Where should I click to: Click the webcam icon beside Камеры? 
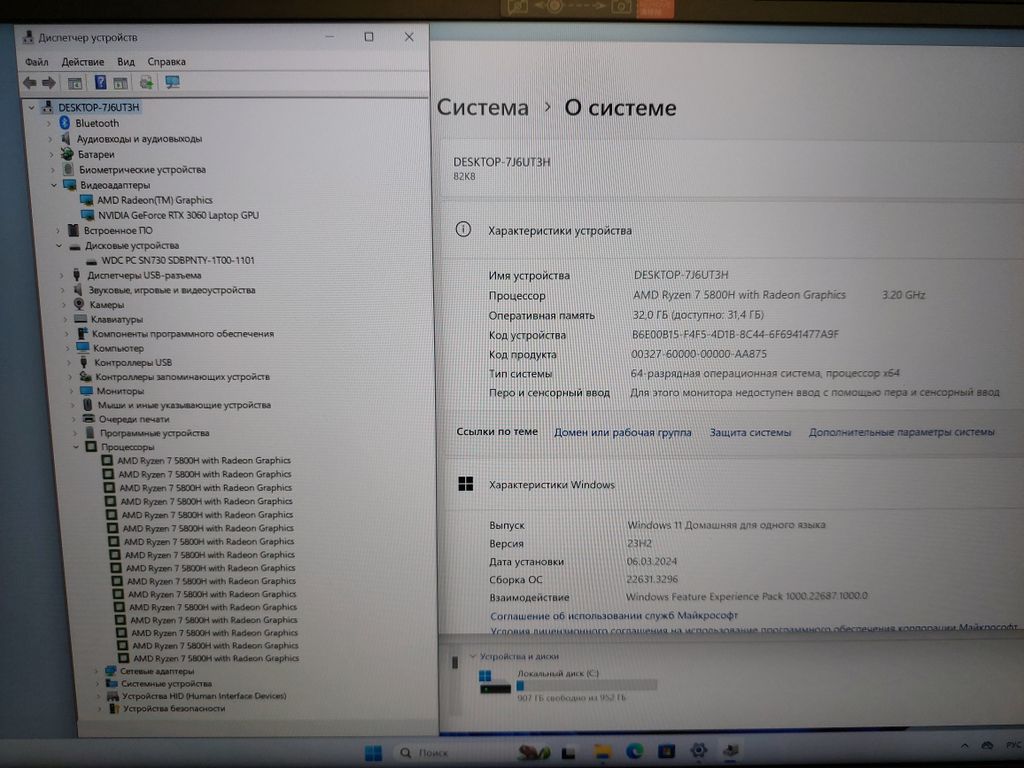tap(79, 304)
